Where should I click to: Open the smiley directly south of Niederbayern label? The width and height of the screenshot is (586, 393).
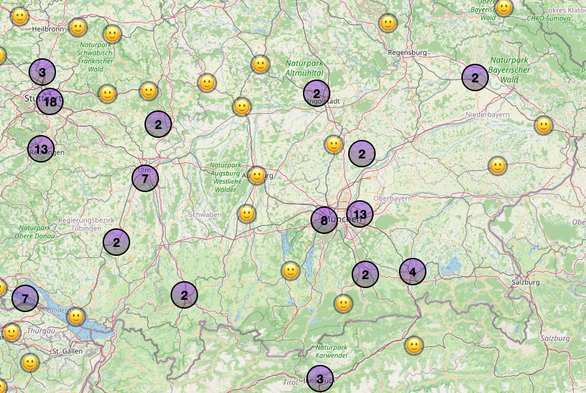pos(497,166)
